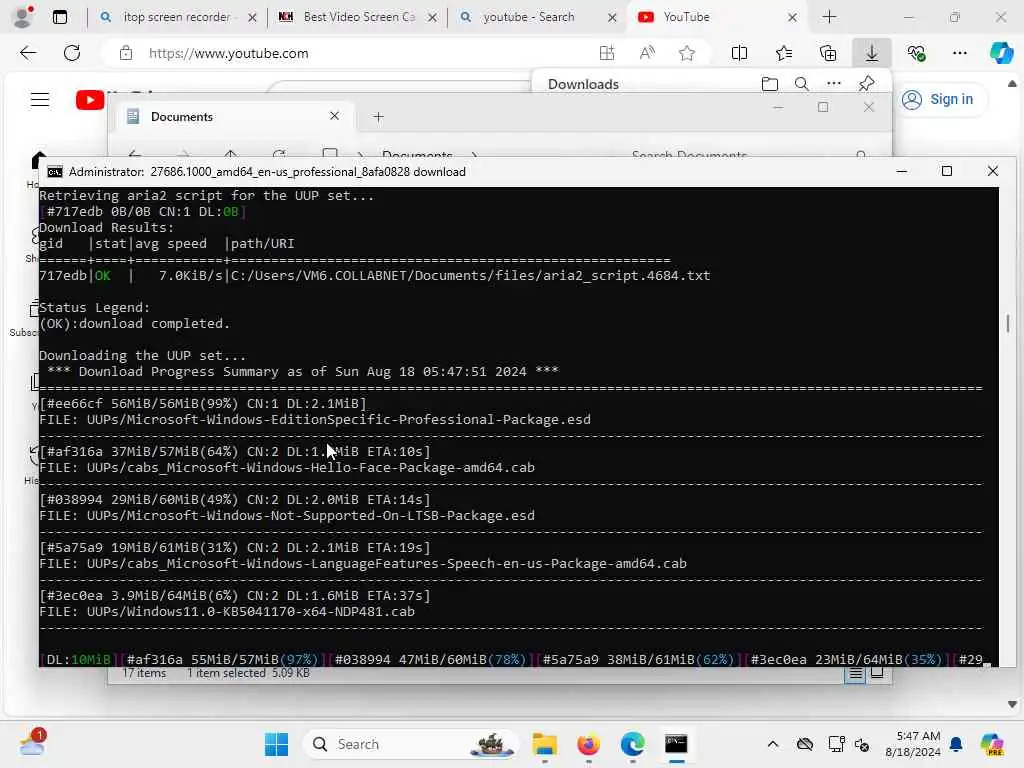Open a new Edge tab

(x=829, y=17)
